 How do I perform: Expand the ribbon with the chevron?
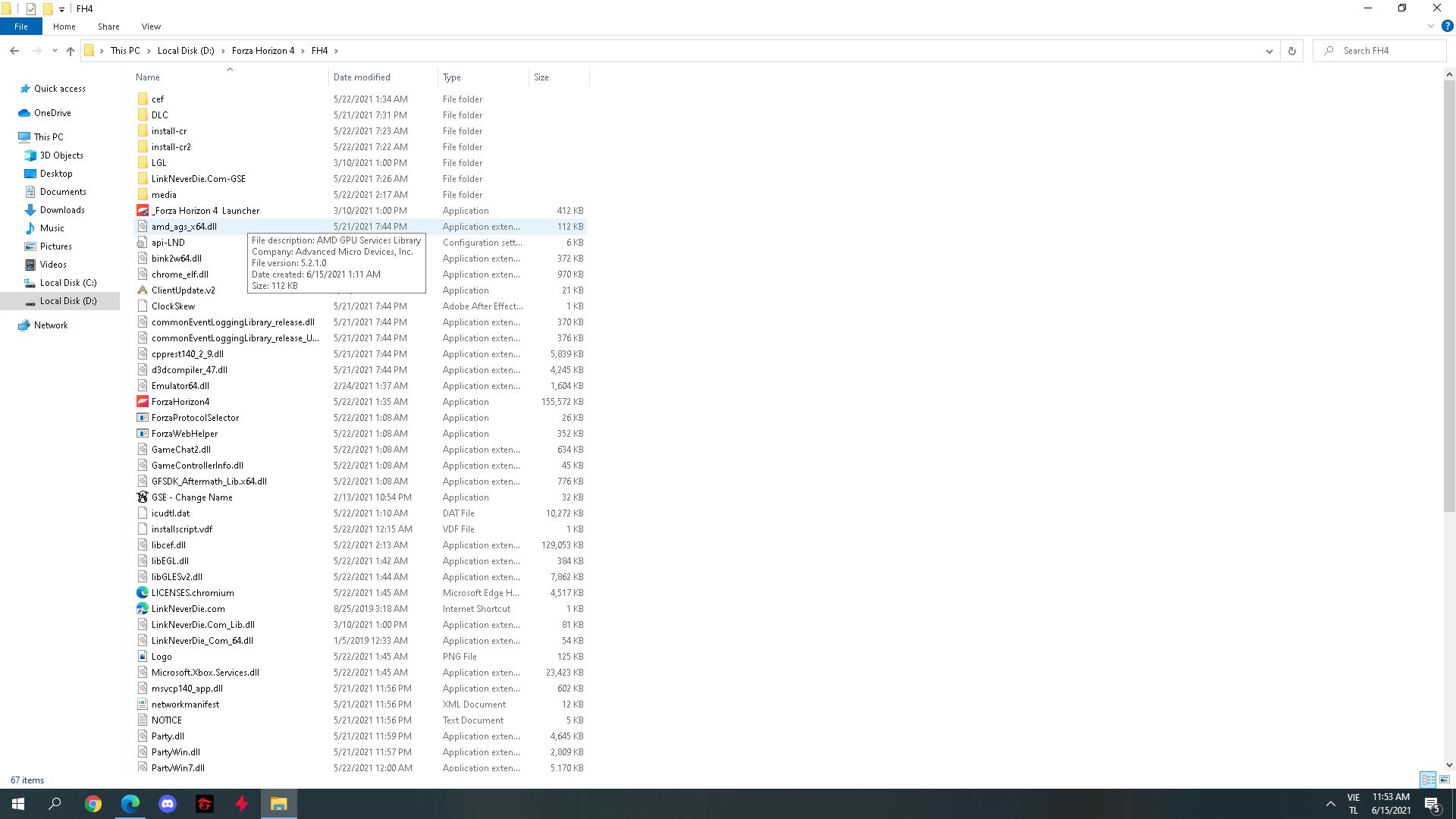(1431, 26)
